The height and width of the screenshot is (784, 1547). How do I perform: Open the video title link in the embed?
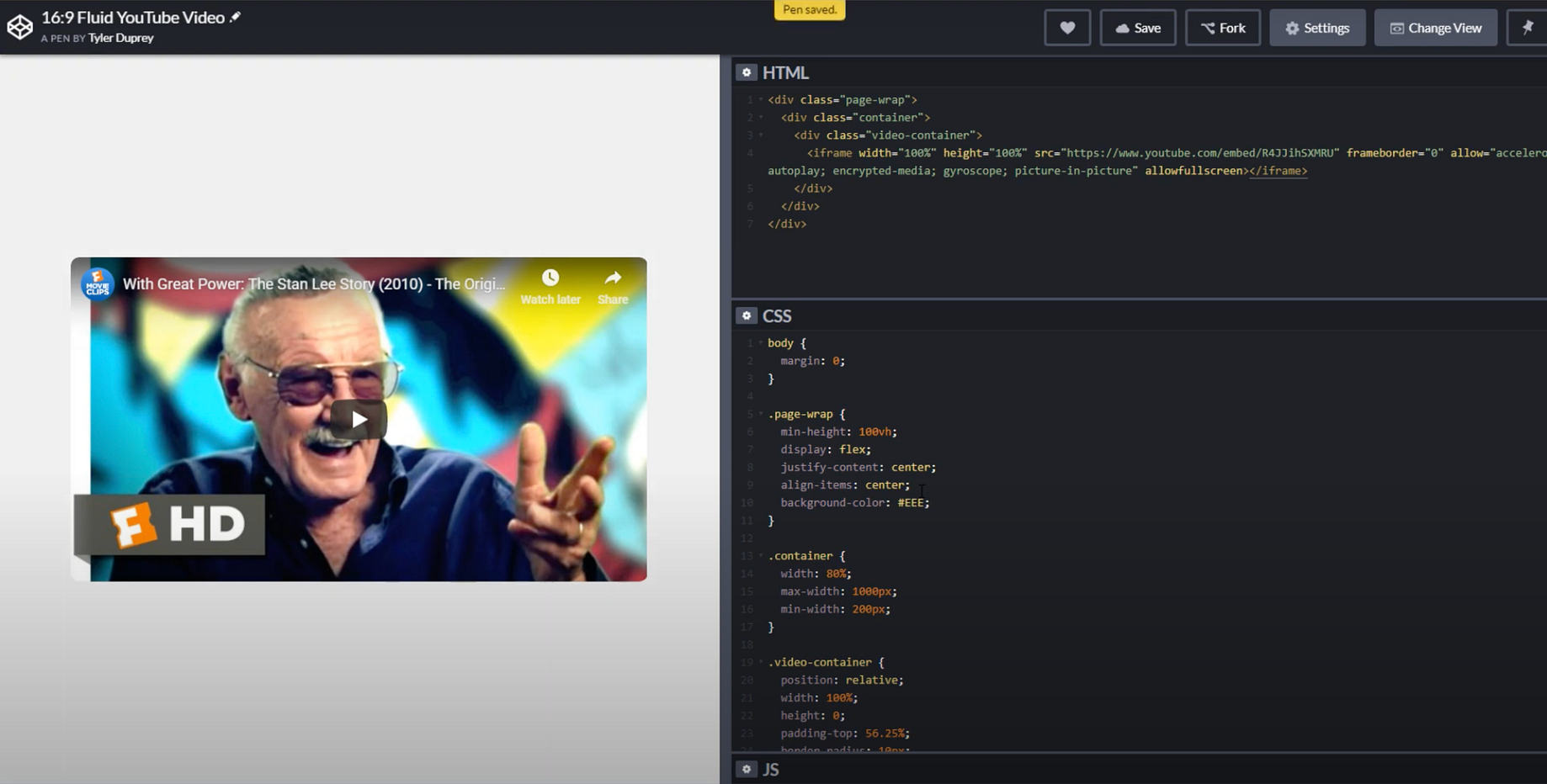click(314, 284)
